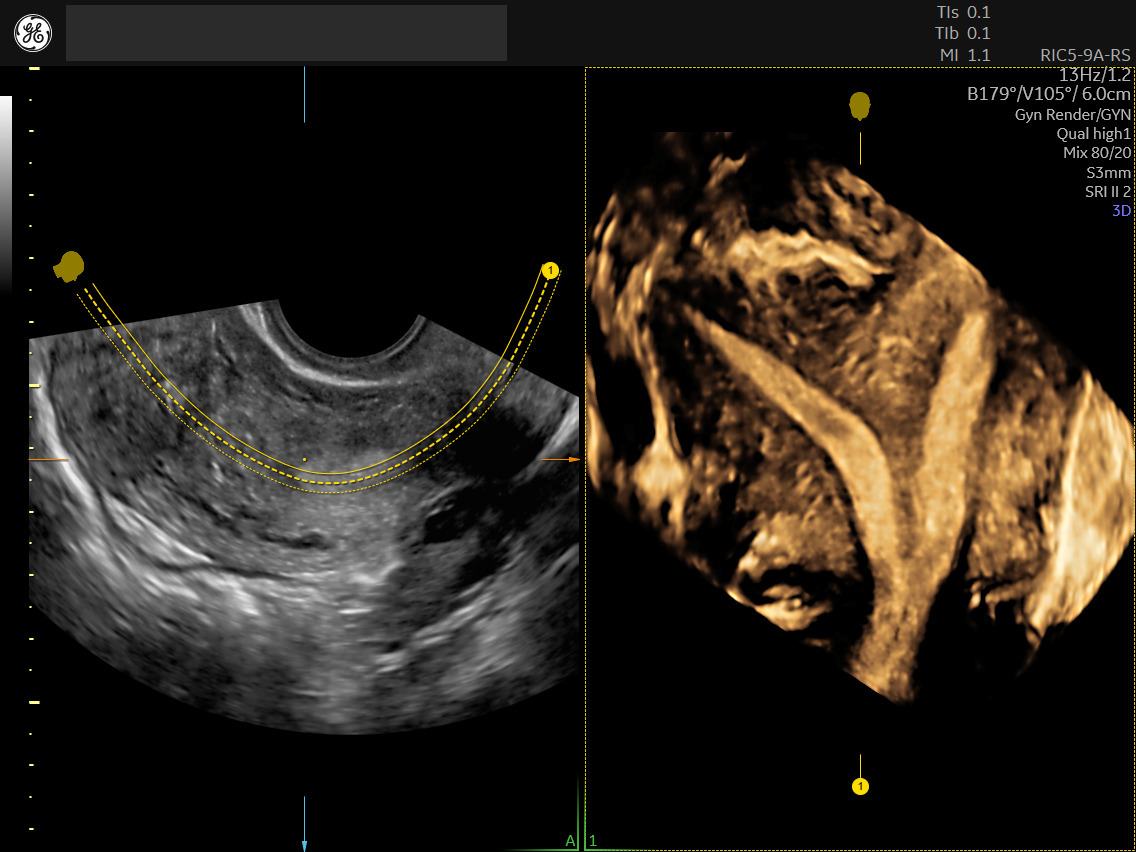
Task: Click the "1" marker below the 3D render
Action: (x=858, y=786)
